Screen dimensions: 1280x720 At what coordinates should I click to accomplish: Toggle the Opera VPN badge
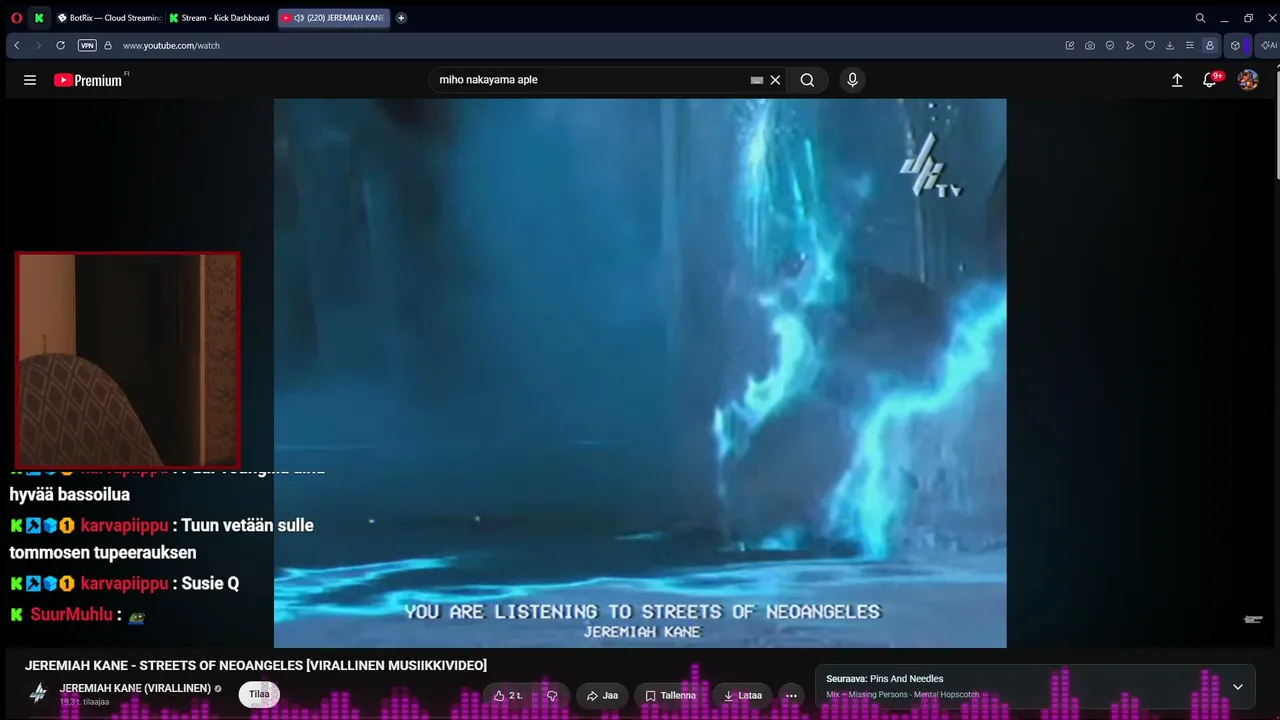click(87, 45)
